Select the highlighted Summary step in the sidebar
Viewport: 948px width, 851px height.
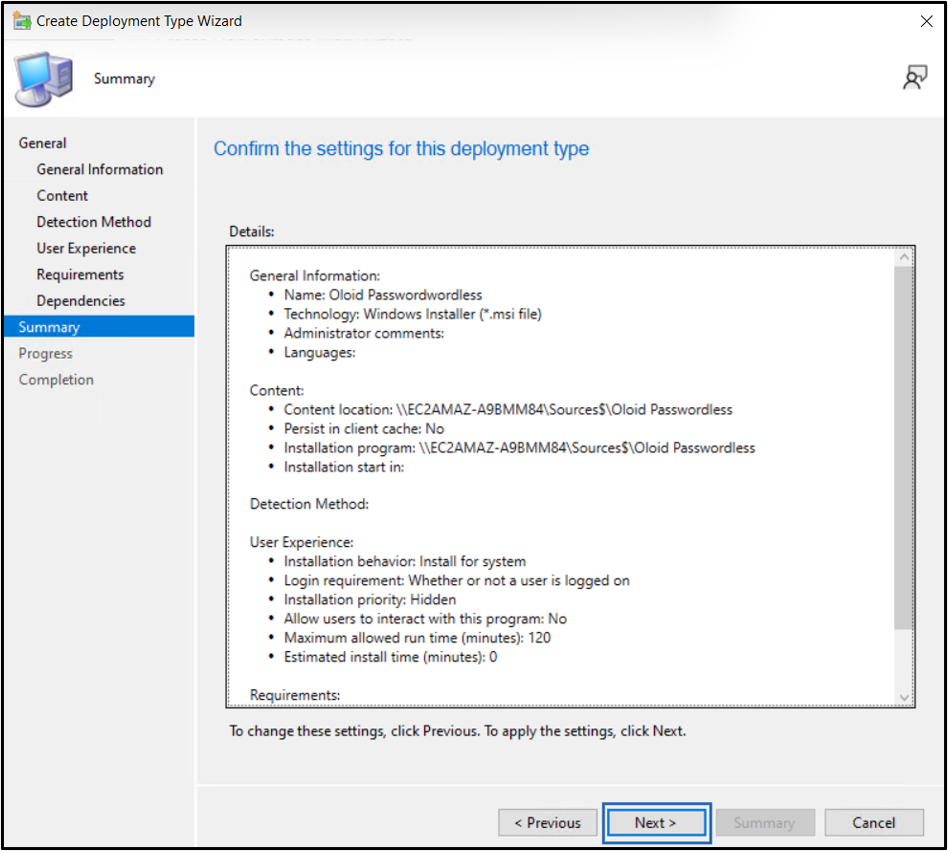tap(99, 326)
